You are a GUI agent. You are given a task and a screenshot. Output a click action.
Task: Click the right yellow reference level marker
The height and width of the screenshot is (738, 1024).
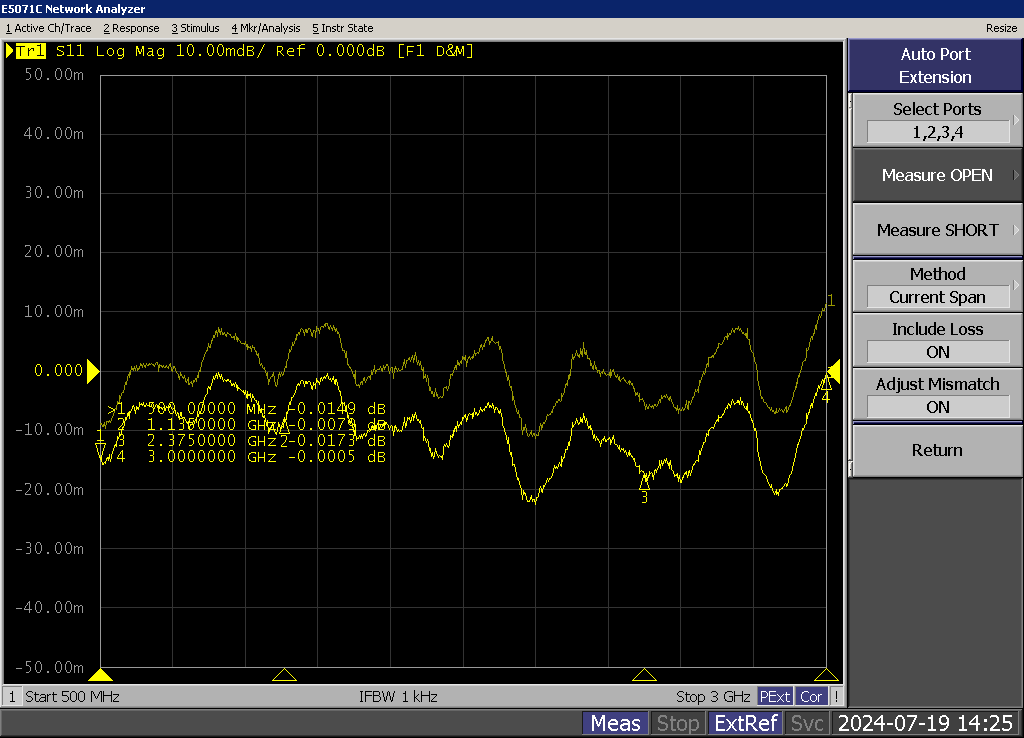(x=834, y=372)
